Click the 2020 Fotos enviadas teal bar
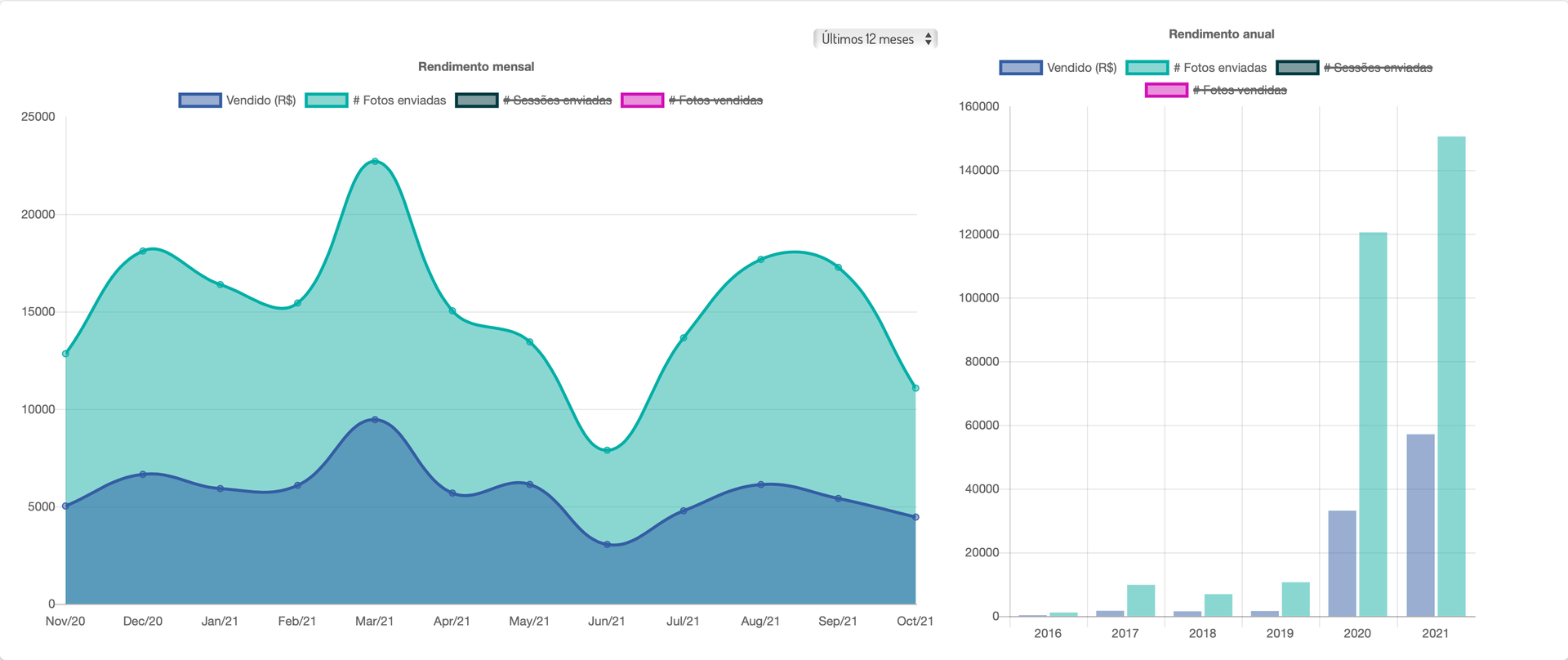The image size is (1568, 660). pyautogui.click(x=1373, y=425)
